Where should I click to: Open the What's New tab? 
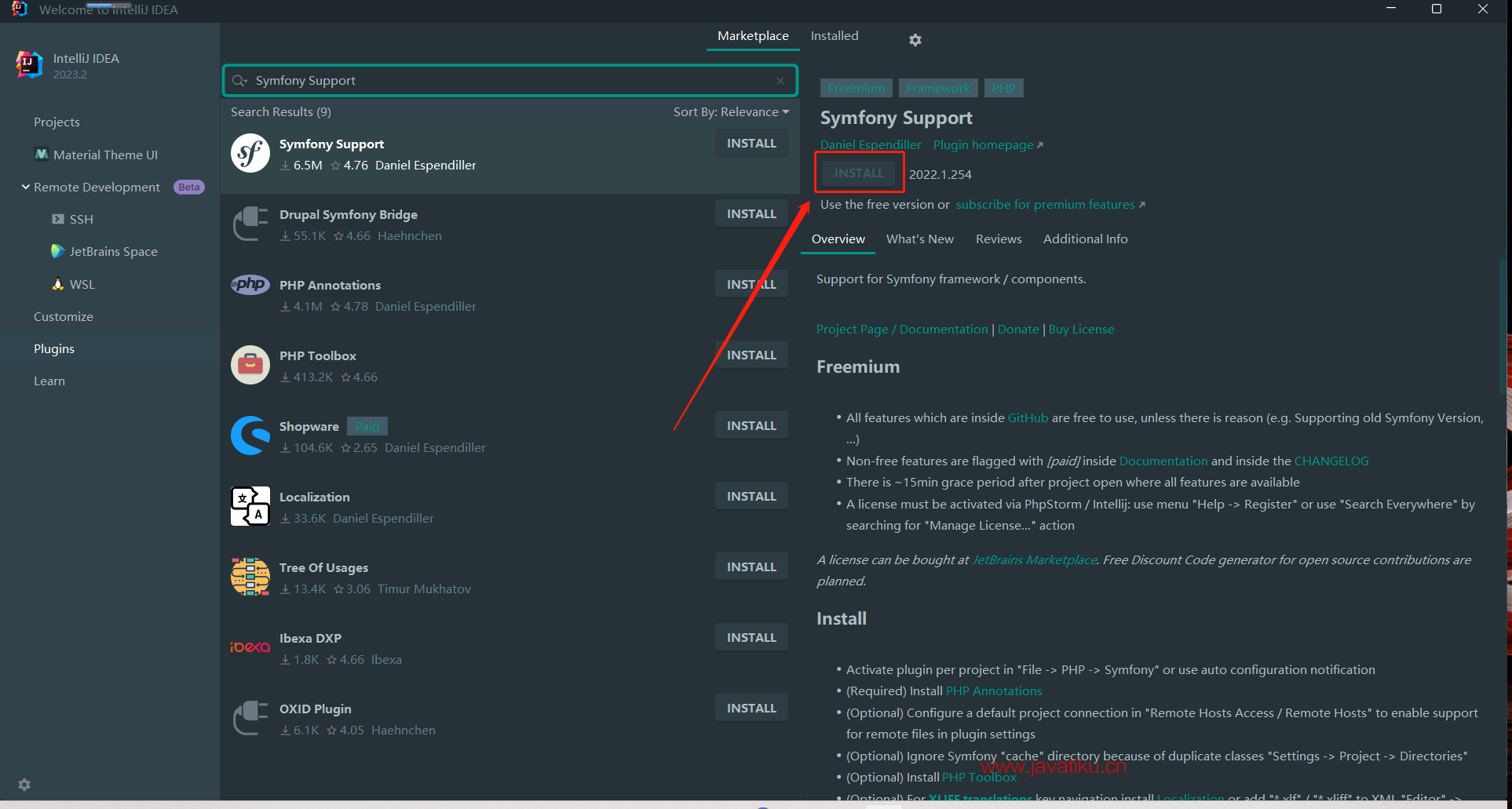click(x=919, y=239)
